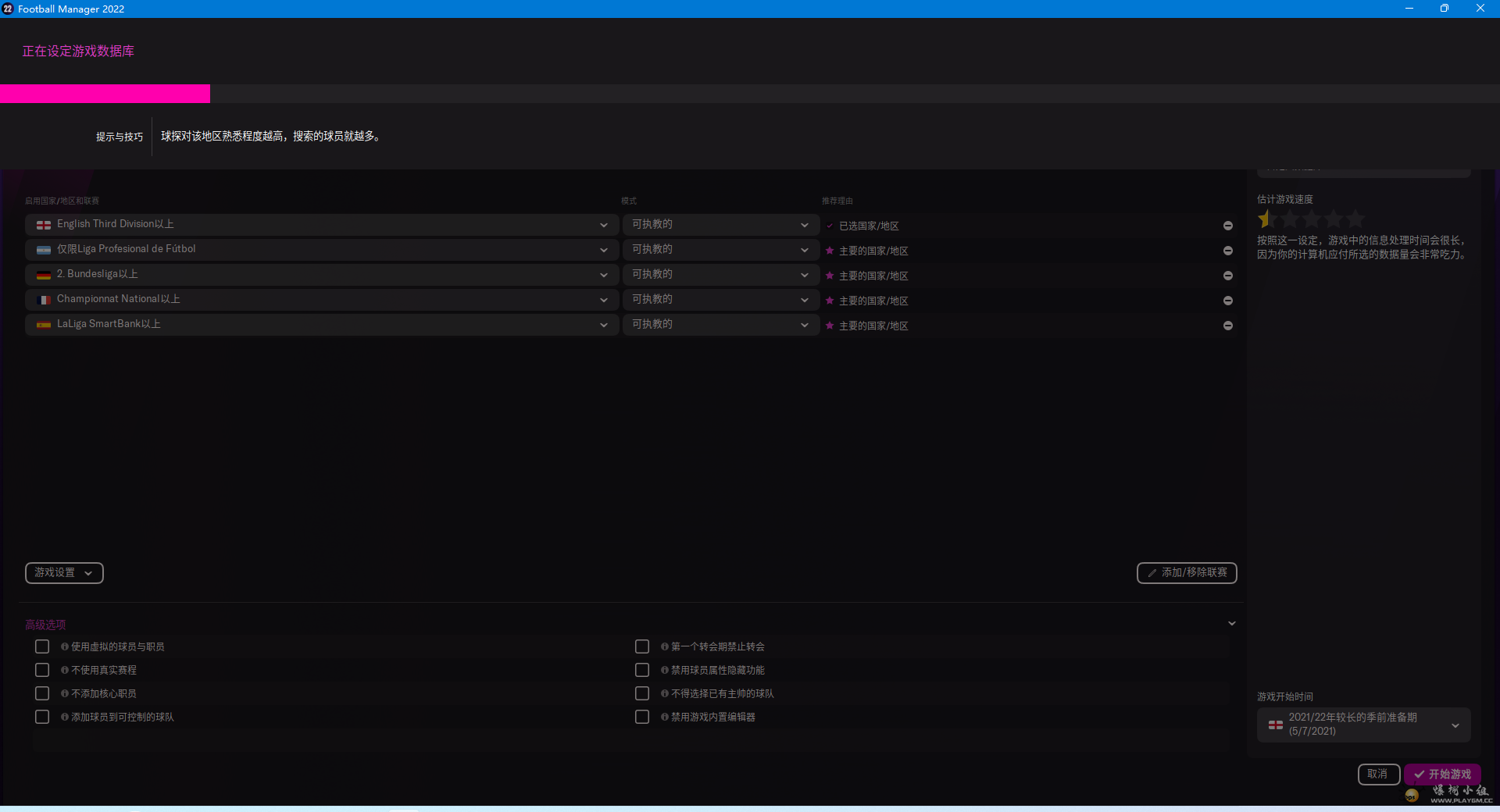Screen dimensions: 1500x812
Task: Tick the 不添加核心职员 checkbox
Action: [x=42, y=693]
